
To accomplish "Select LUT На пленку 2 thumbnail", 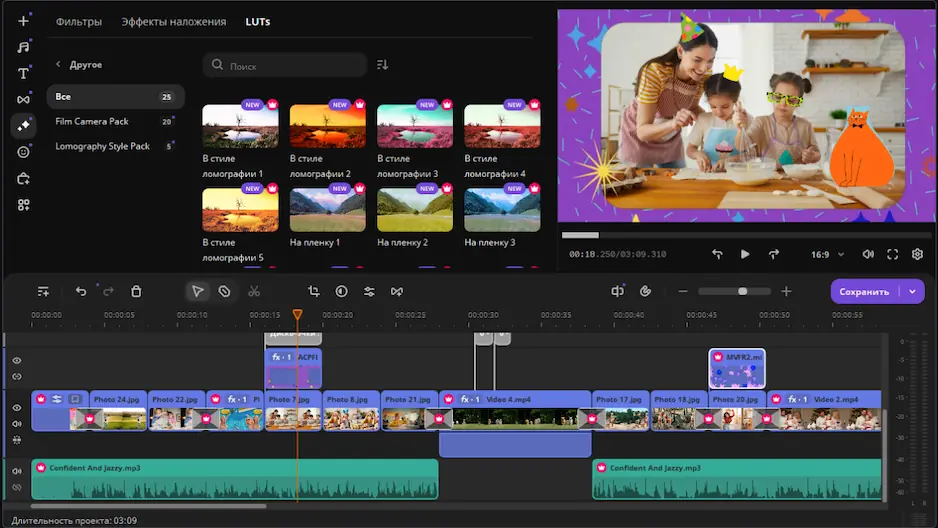I will pos(415,210).
